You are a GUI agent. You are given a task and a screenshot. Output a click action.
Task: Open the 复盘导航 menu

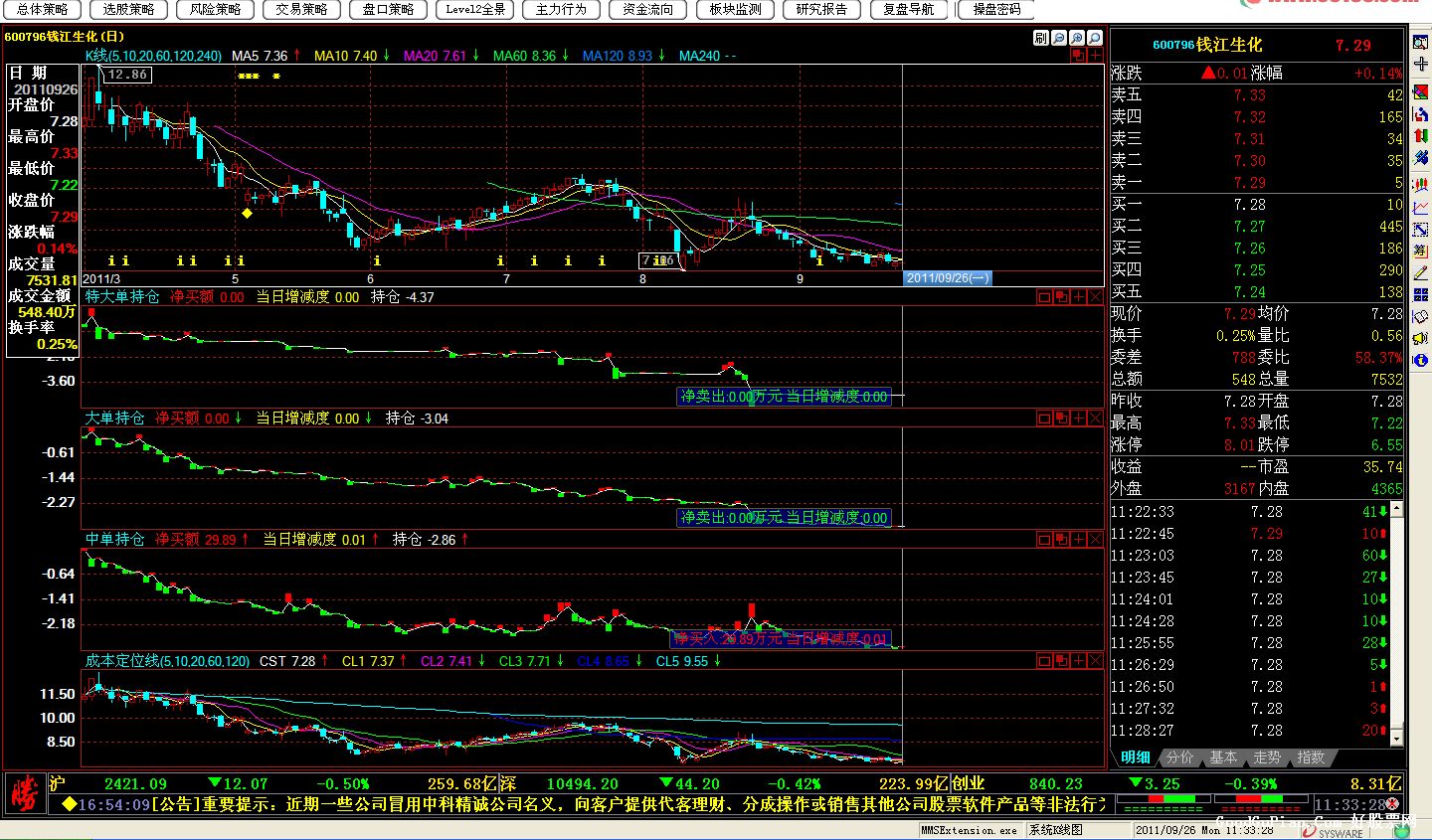(x=908, y=9)
